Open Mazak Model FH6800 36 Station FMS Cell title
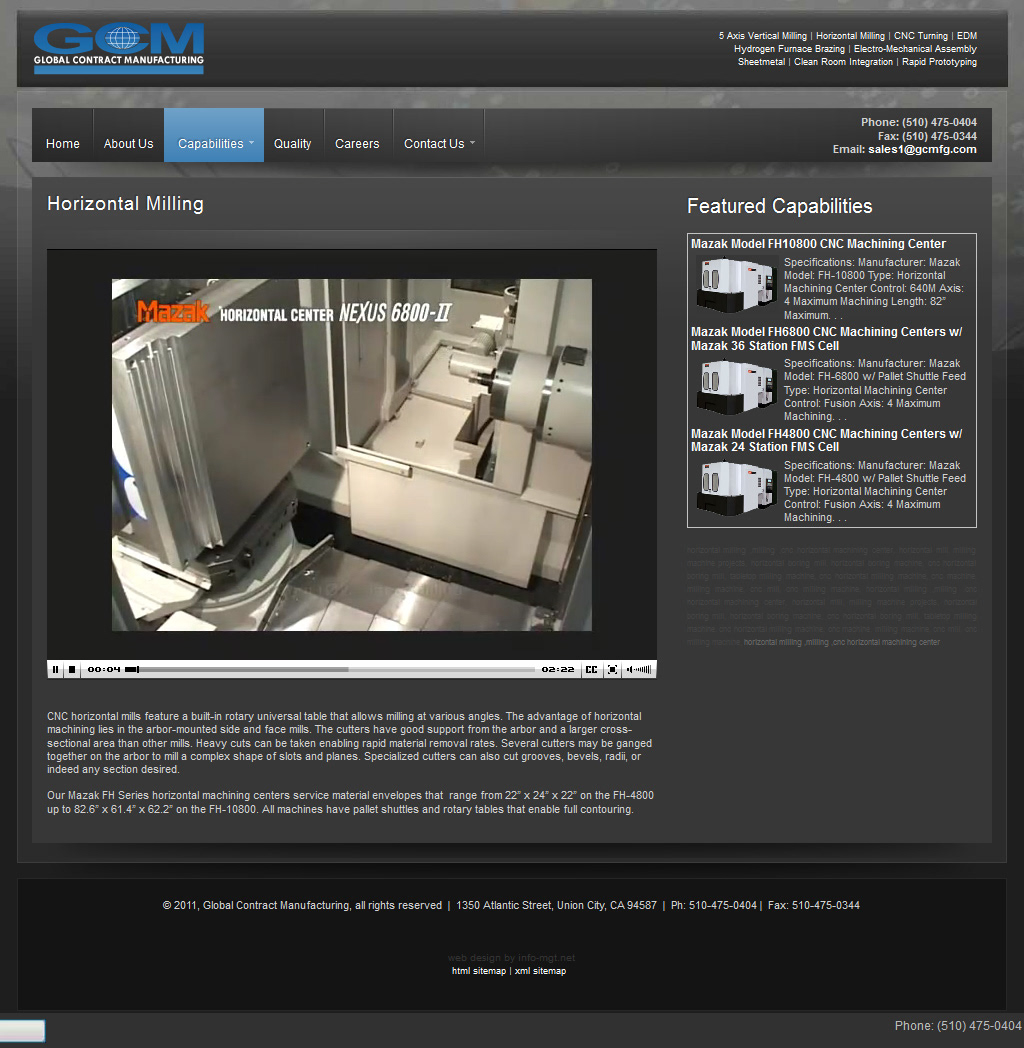 click(x=826, y=339)
